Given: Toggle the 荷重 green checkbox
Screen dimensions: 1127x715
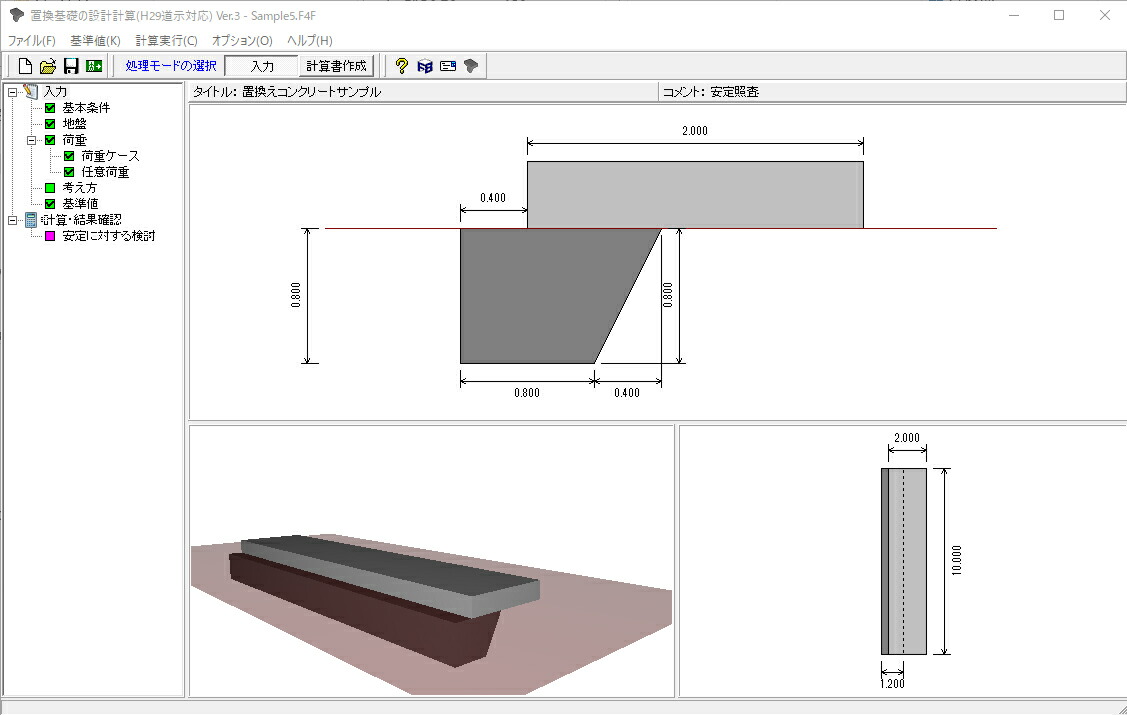Looking at the screenshot, I should (50, 140).
